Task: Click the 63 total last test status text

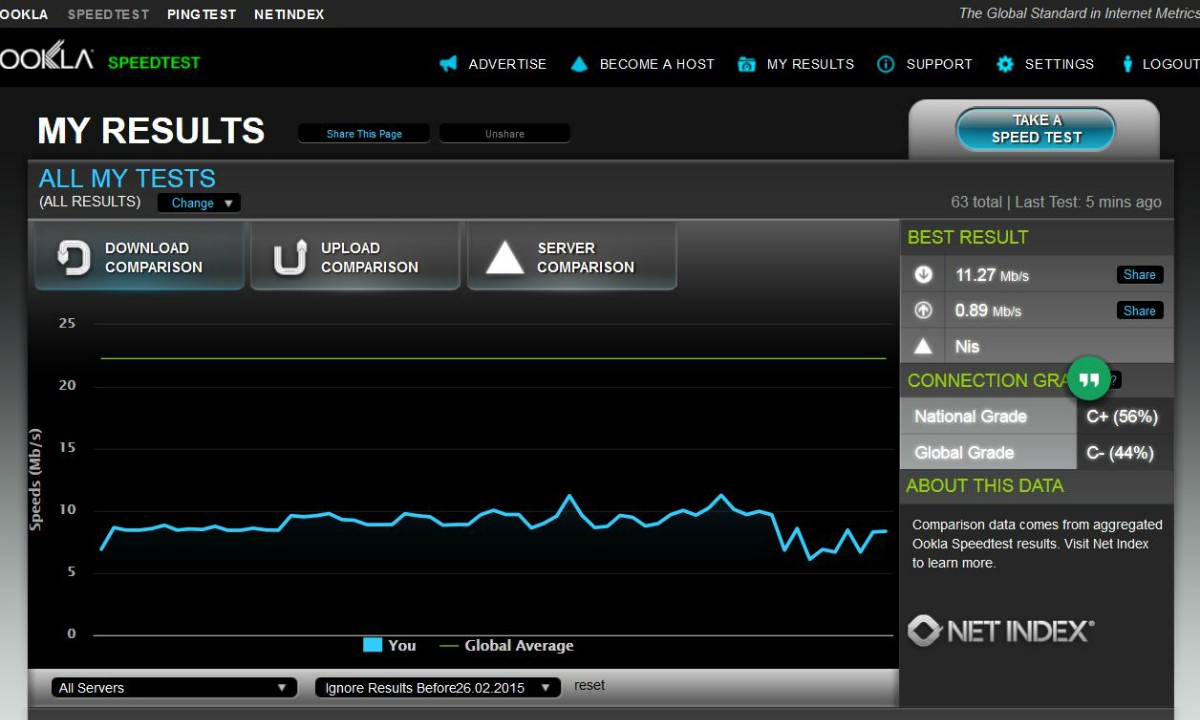Action: (x=1056, y=202)
